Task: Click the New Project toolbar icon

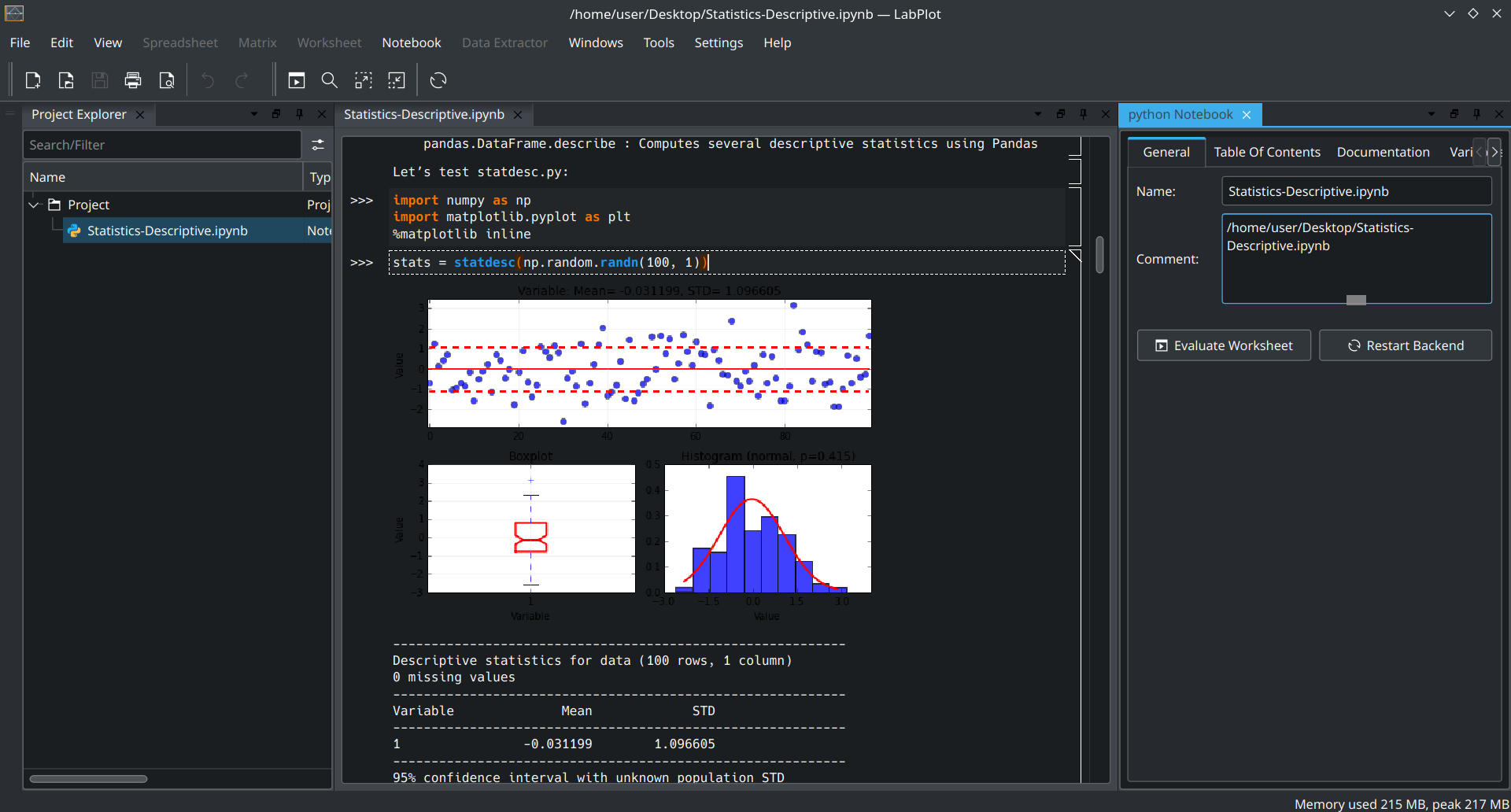Action: (33, 80)
